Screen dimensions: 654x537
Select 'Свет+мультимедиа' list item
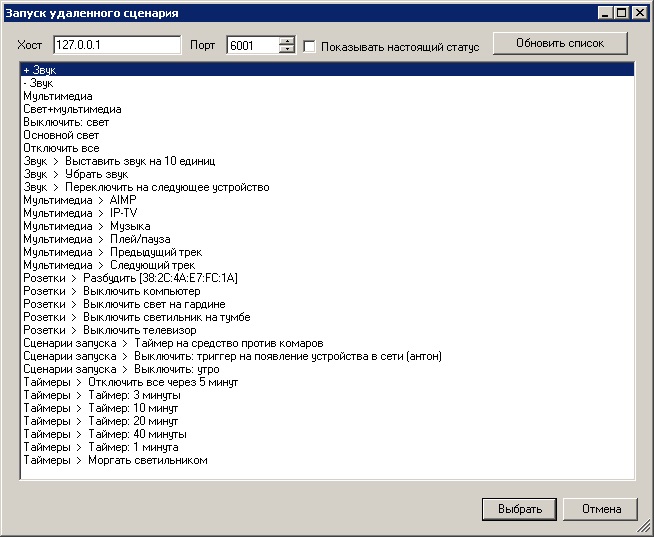(x=327, y=109)
